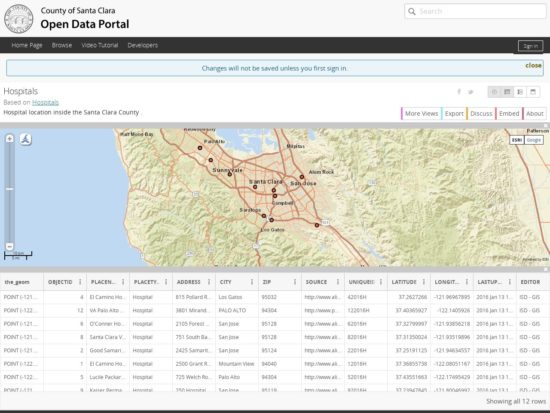Click the 37.2627266 latitude cell
This screenshot has height=413, width=550.
[409, 297]
